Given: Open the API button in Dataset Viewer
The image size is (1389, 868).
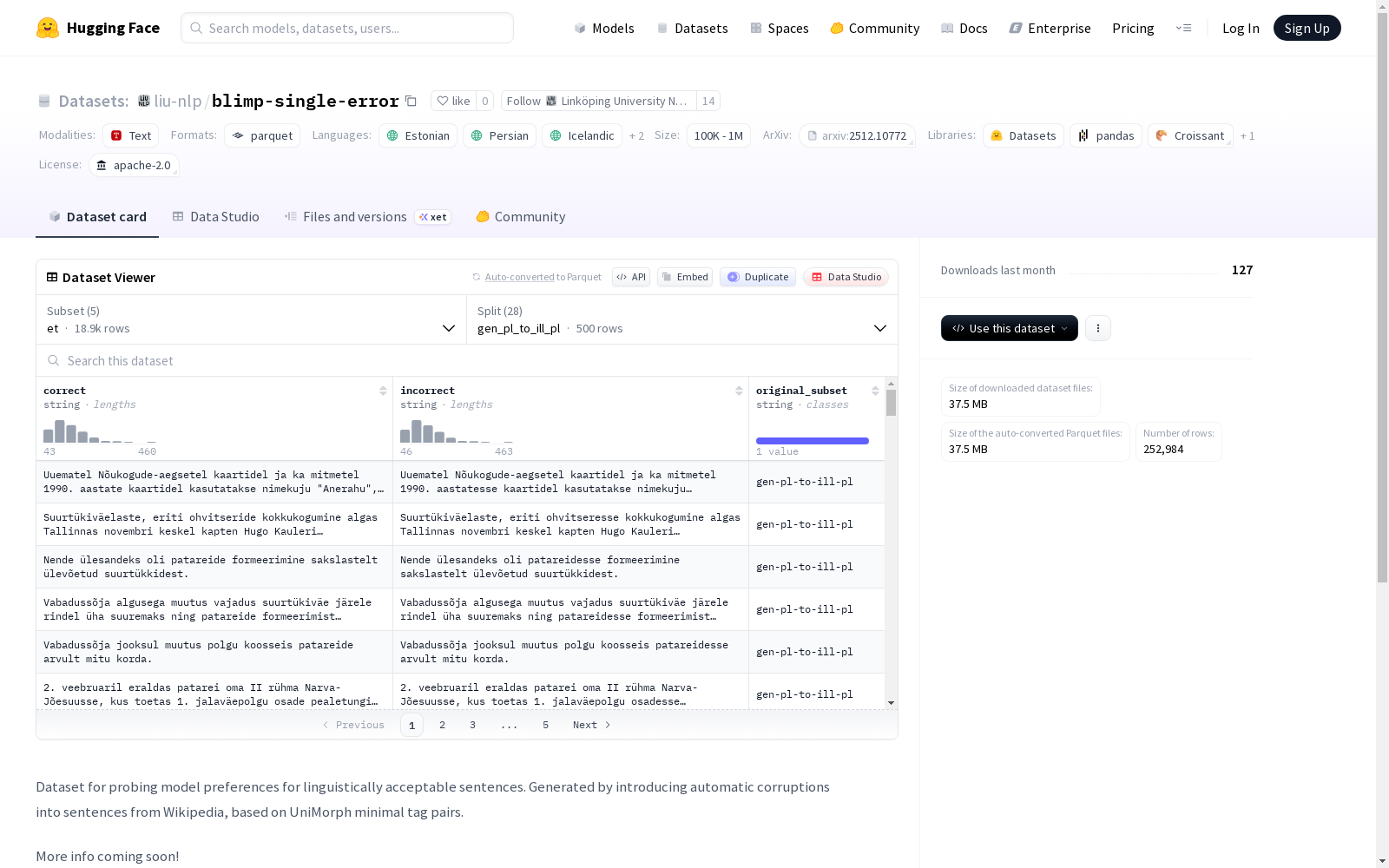Looking at the screenshot, I should [x=631, y=277].
